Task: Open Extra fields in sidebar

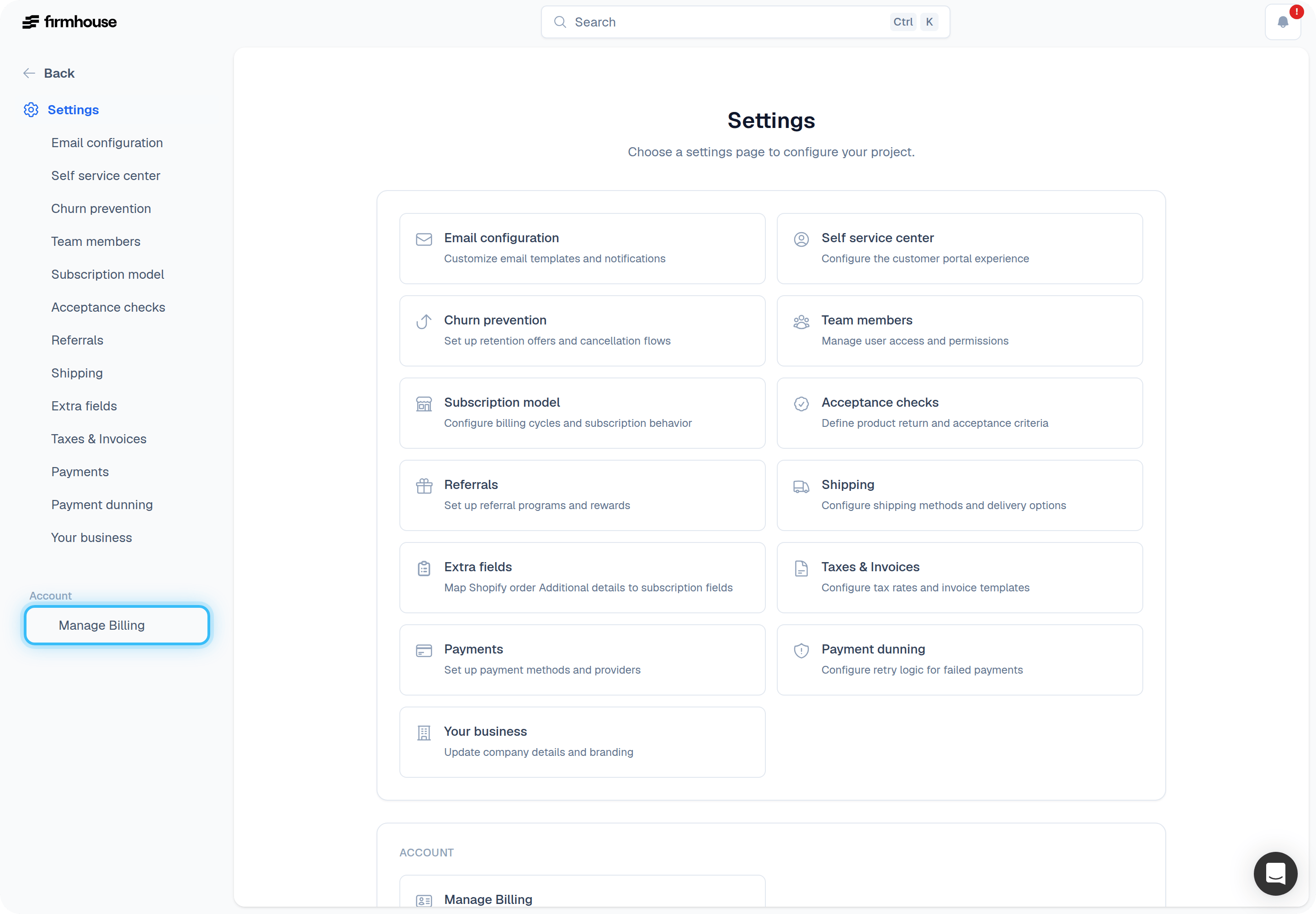Action: (x=84, y=406)
